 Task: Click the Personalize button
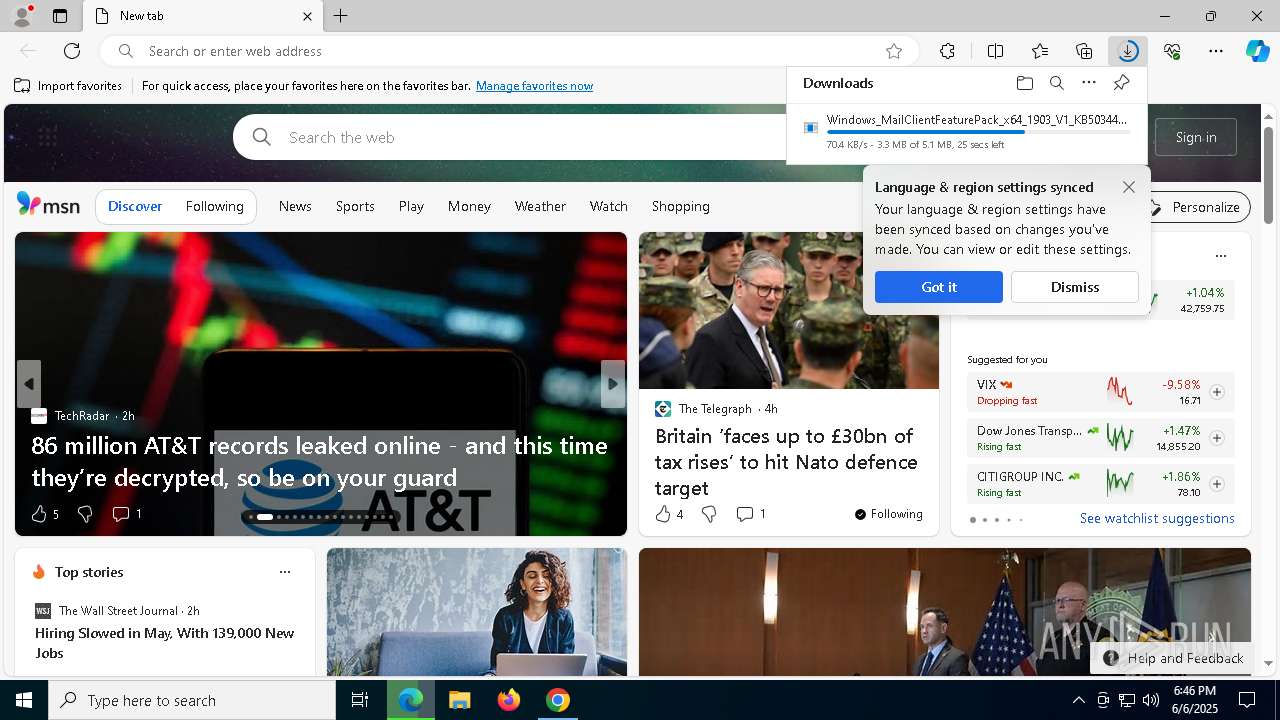point(1197,207)
